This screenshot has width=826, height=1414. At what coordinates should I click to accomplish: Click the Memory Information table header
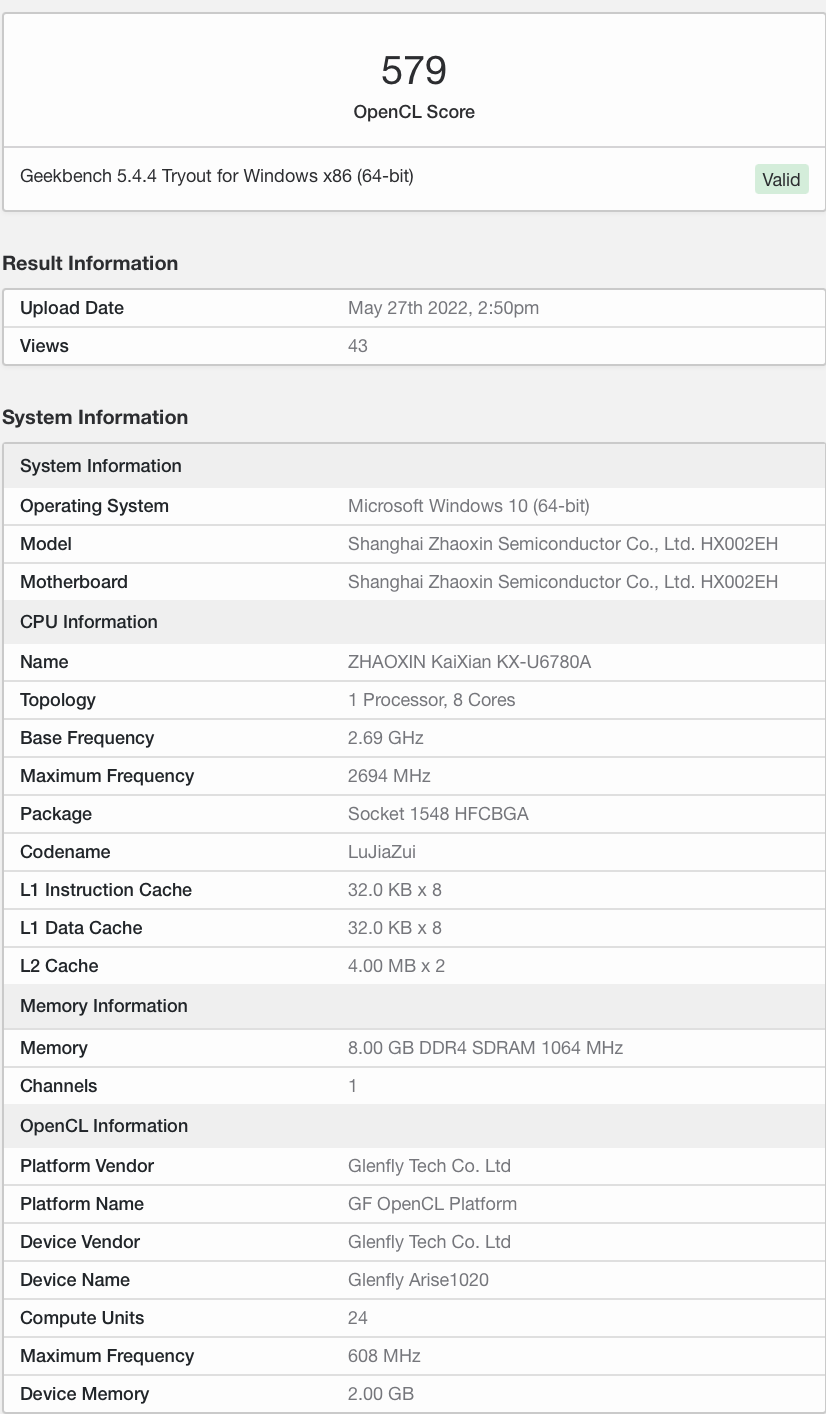pos(104,1006)
